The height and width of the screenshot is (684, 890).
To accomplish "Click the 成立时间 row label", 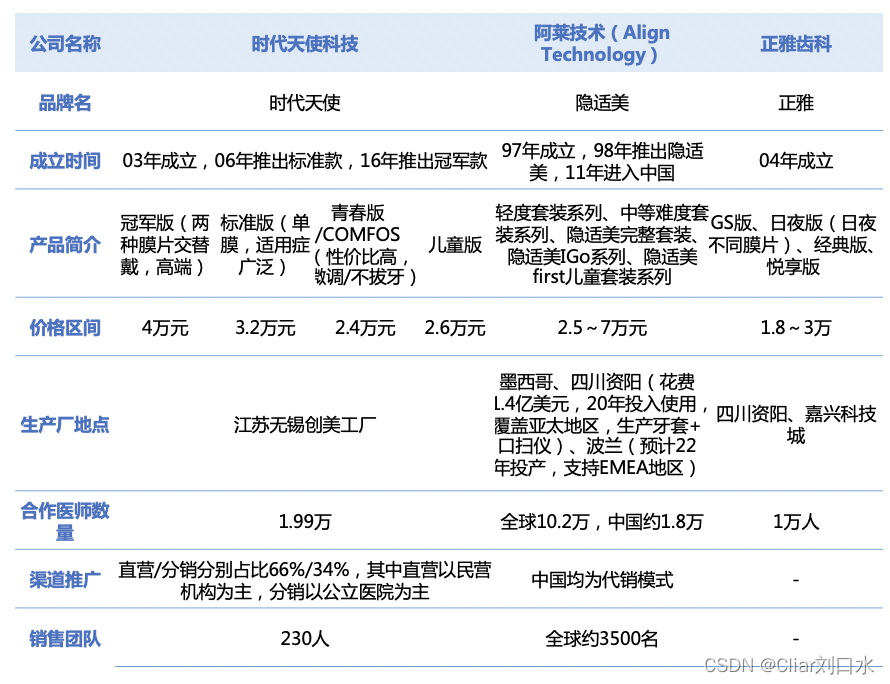I will coord(65,161).
